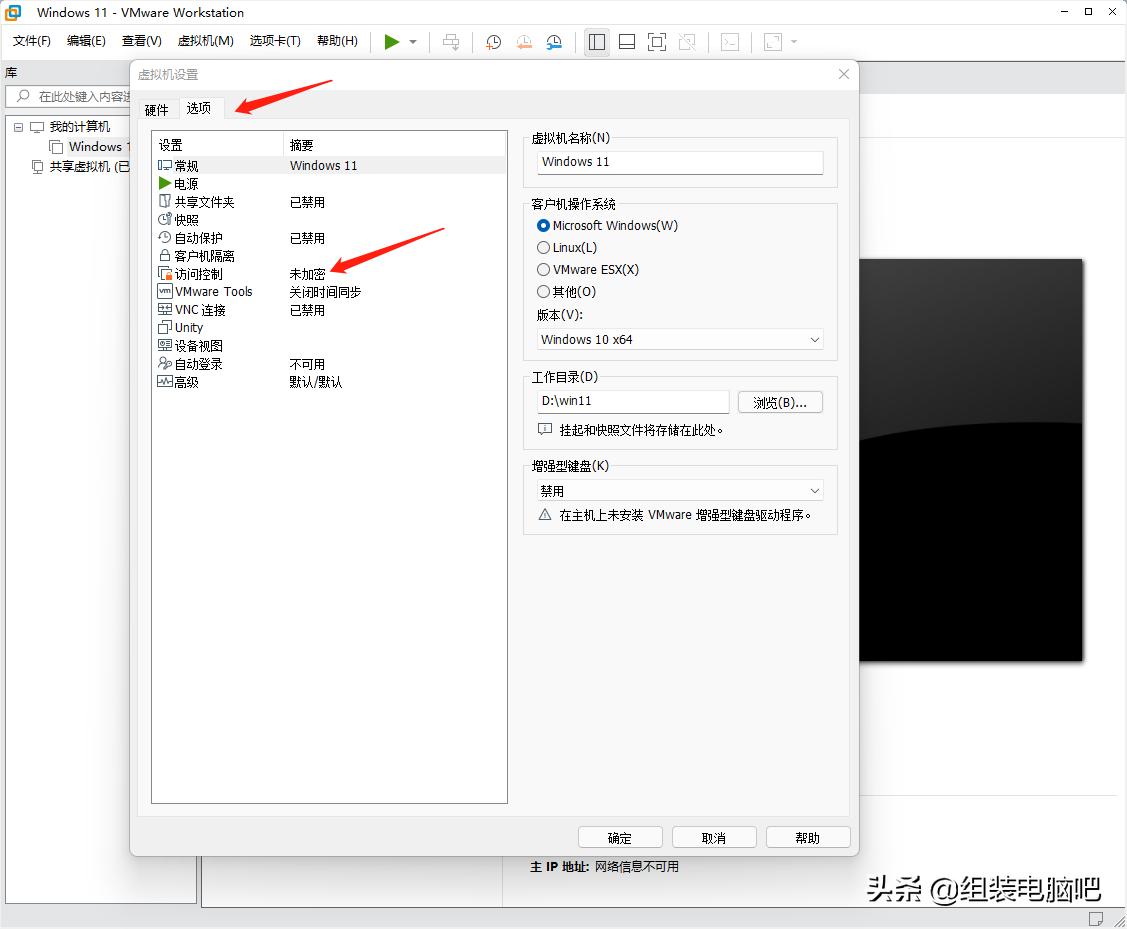Viewport: 1127px width, 929px height.
Task: Click the 虚拟机名称 Windows 11 input field
Action: 678,162
